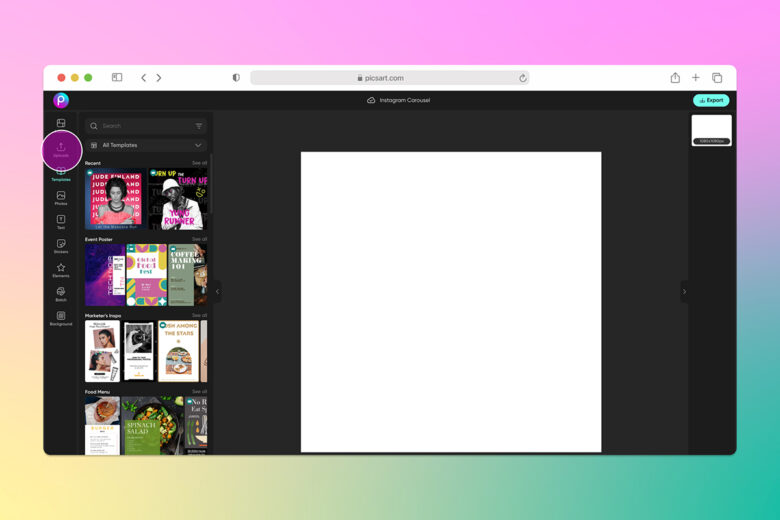Click the Export button
The height and width of the screenshot is (520, 780).
[x=711, y=101]
